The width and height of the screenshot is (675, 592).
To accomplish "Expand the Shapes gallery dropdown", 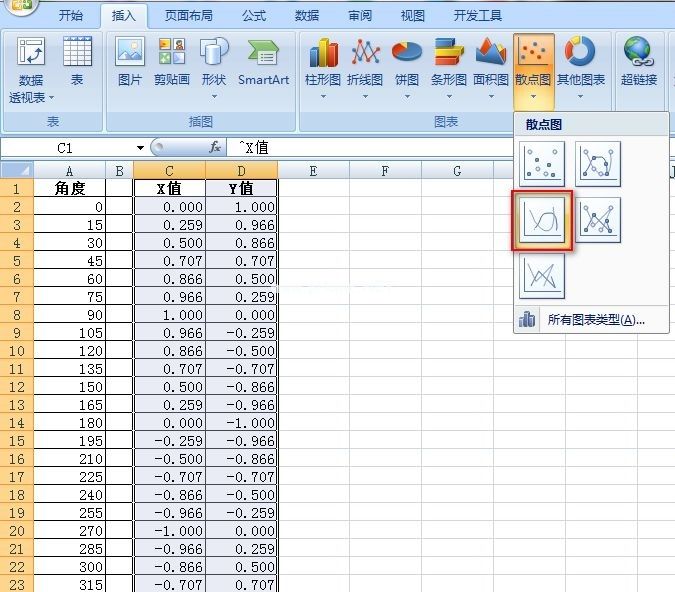I will [214, 68].
